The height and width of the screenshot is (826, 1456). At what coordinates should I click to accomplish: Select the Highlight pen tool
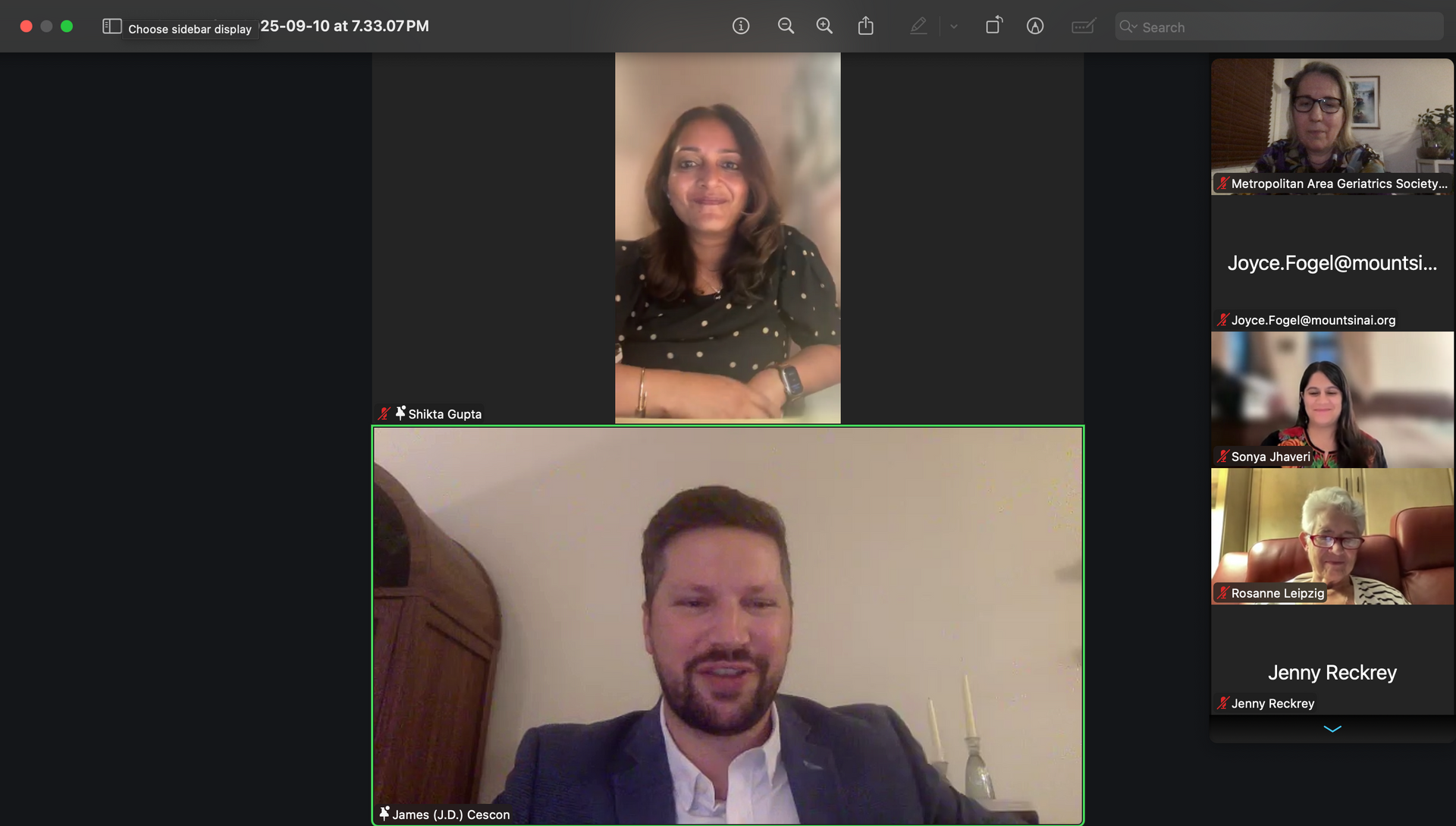(918, 27)
